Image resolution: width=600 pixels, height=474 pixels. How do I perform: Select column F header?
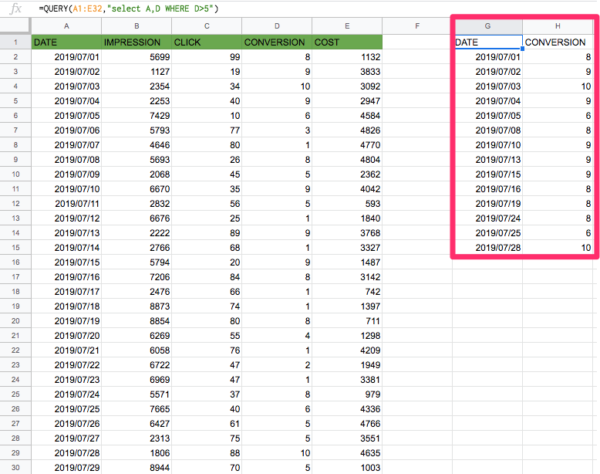[417, 26]
